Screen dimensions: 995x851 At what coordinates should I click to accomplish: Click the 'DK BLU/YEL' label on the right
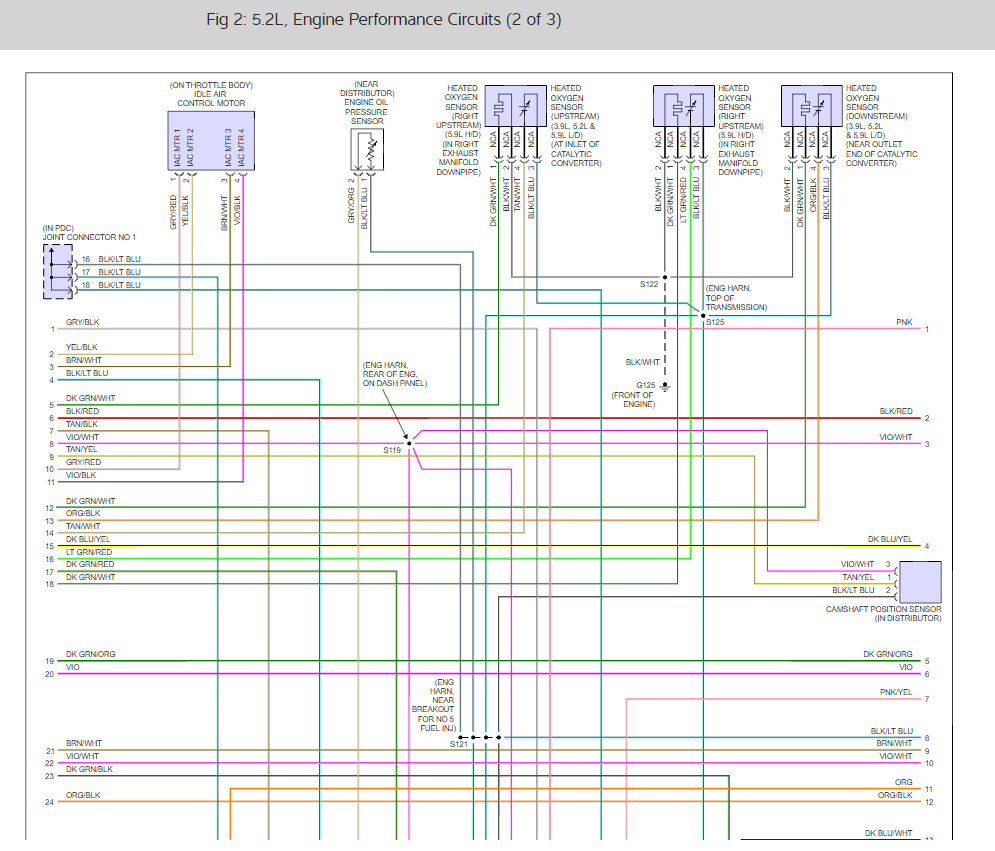890,539
